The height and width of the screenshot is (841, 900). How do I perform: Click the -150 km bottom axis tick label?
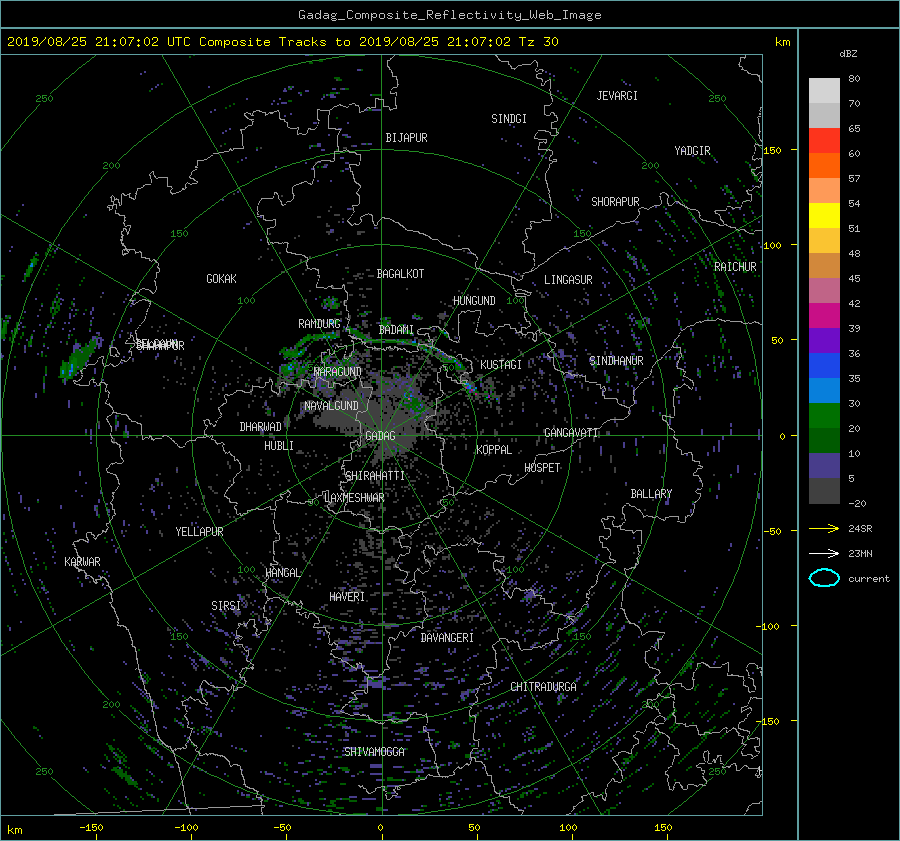pos(91,827)
